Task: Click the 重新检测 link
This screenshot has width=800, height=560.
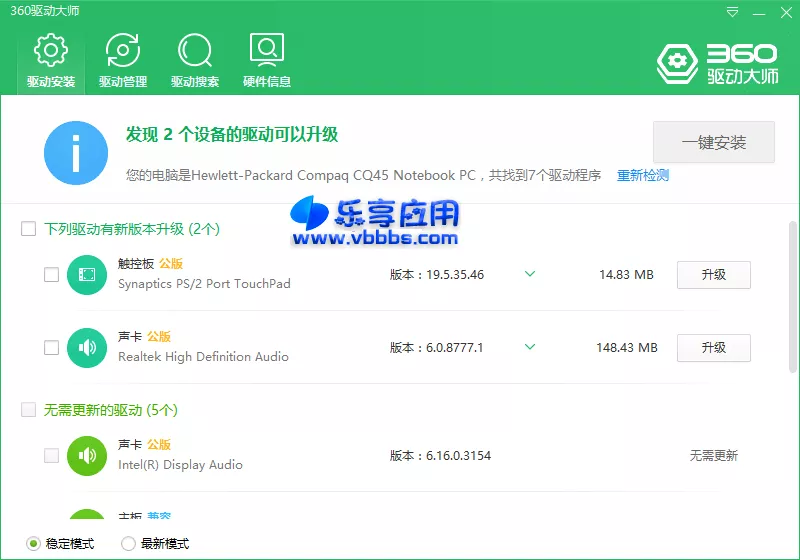Action: tap(643, 175)
